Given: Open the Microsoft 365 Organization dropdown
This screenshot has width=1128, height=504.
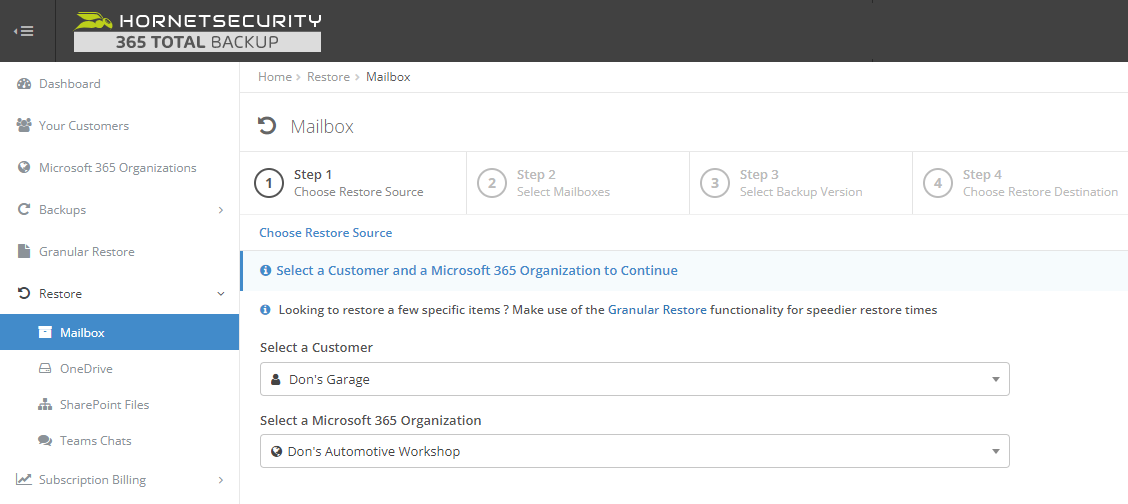Looking at the screenshot, I should (634, 452).
